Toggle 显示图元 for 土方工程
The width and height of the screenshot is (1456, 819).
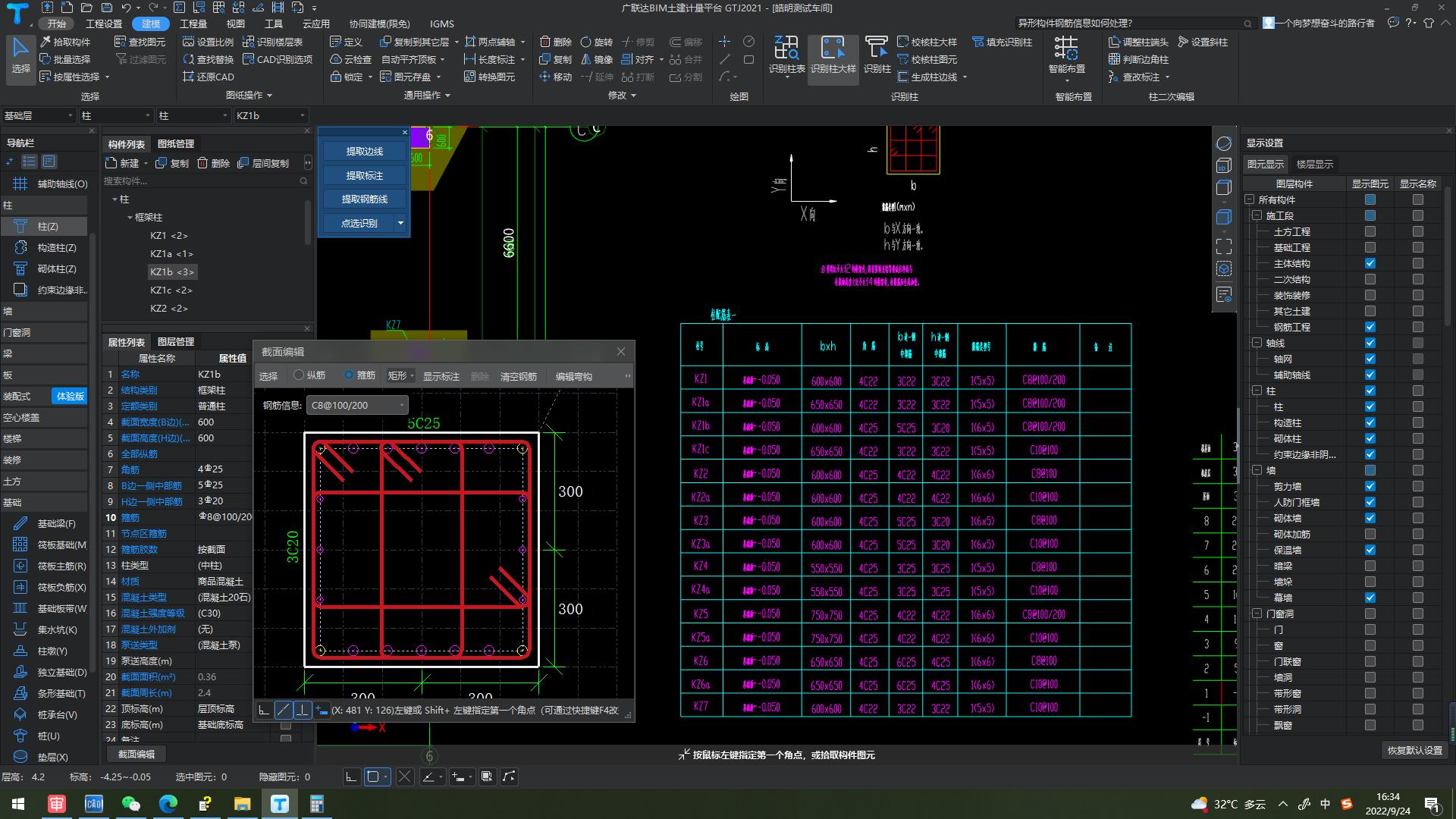[x=1370, y=231]
